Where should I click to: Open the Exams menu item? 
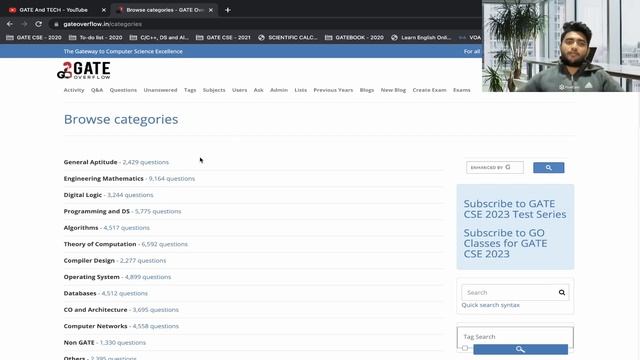(462, 90)
